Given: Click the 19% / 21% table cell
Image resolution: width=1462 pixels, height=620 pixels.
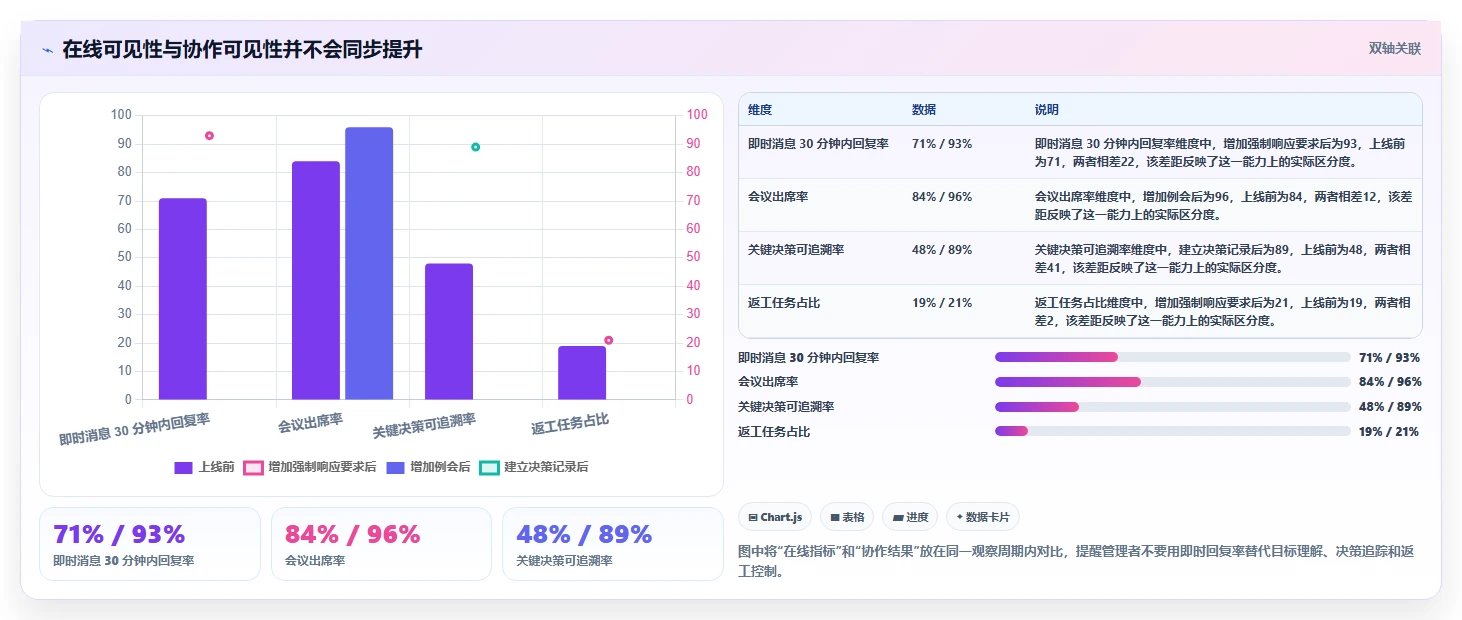Looking at the screenshot, I should (942, 303).
